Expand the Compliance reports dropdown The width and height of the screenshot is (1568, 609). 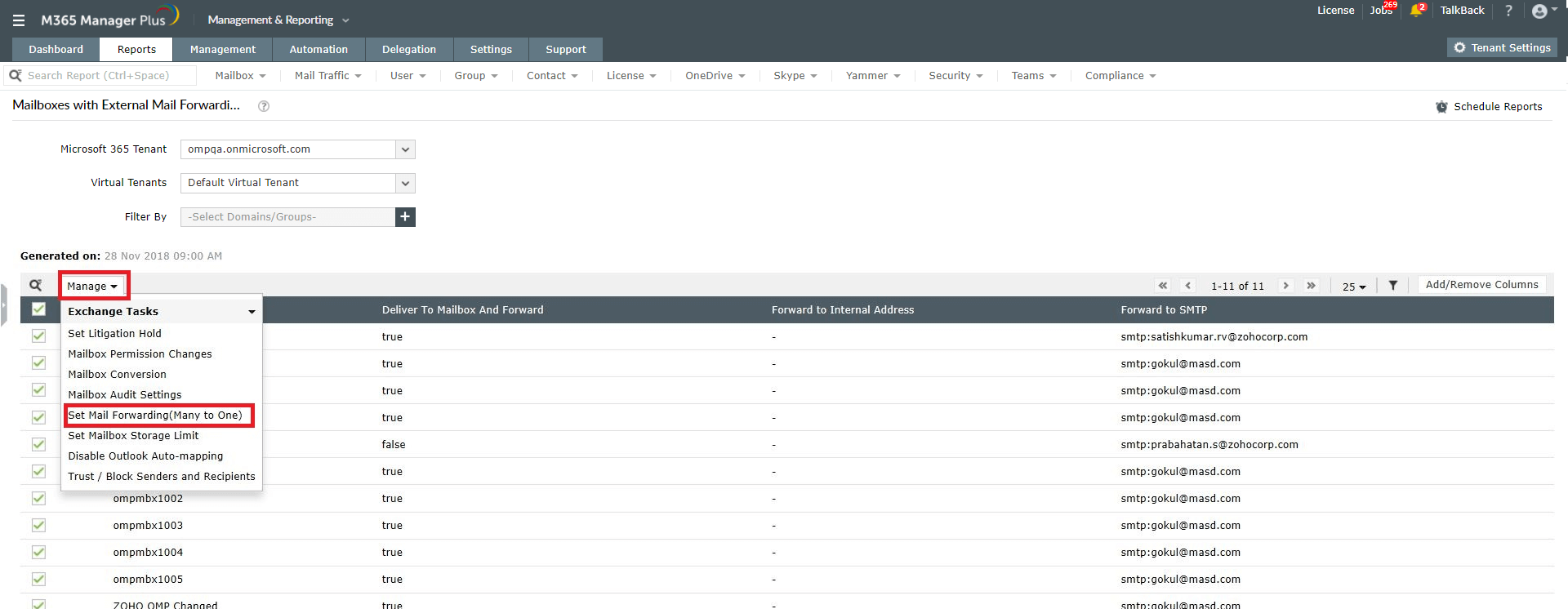(x=1120, y=76)
